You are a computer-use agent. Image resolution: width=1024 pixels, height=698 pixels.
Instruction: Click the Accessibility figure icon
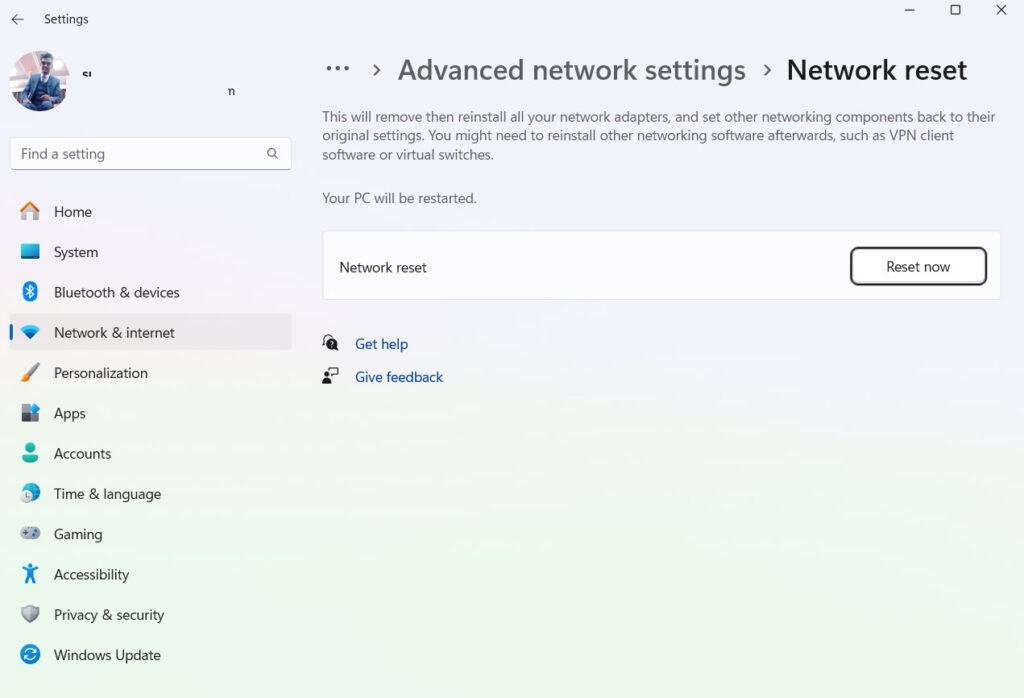click(30, 574)
